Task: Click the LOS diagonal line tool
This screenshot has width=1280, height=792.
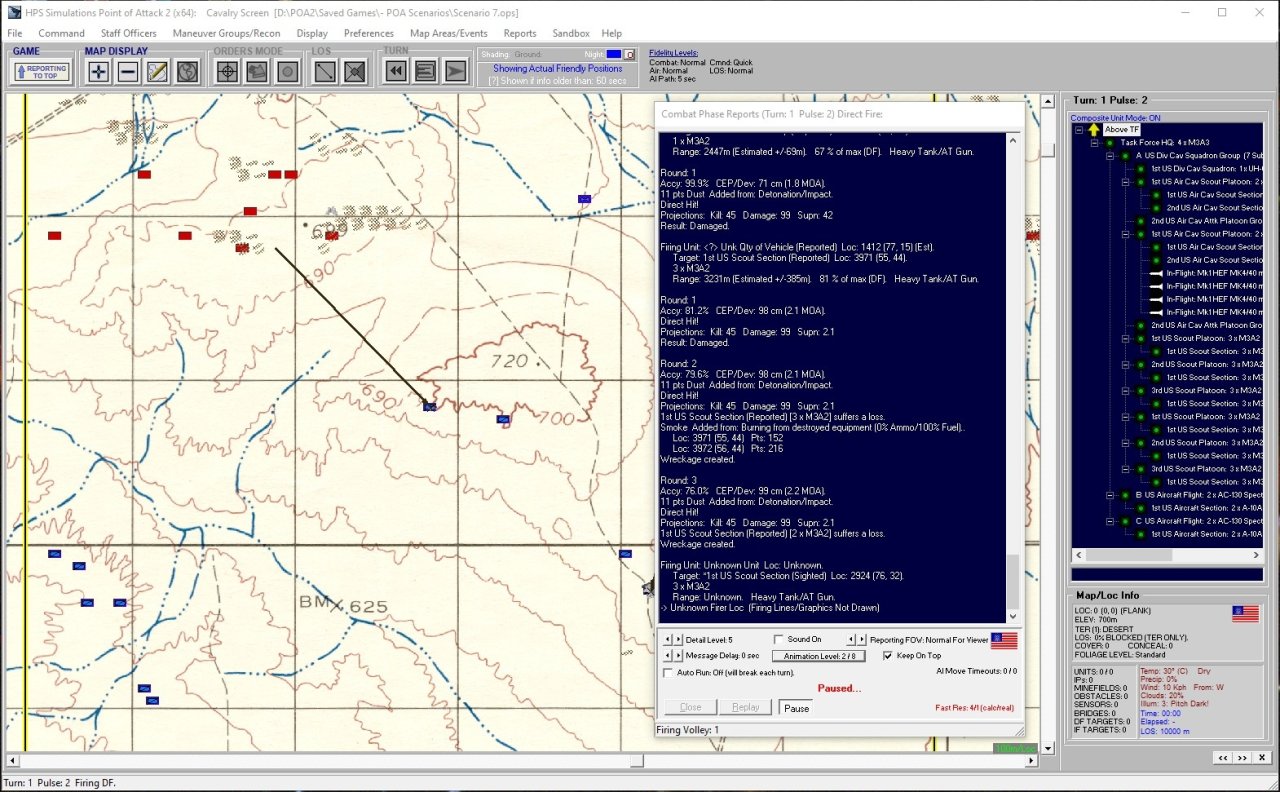Action: (x=324, y=71)
